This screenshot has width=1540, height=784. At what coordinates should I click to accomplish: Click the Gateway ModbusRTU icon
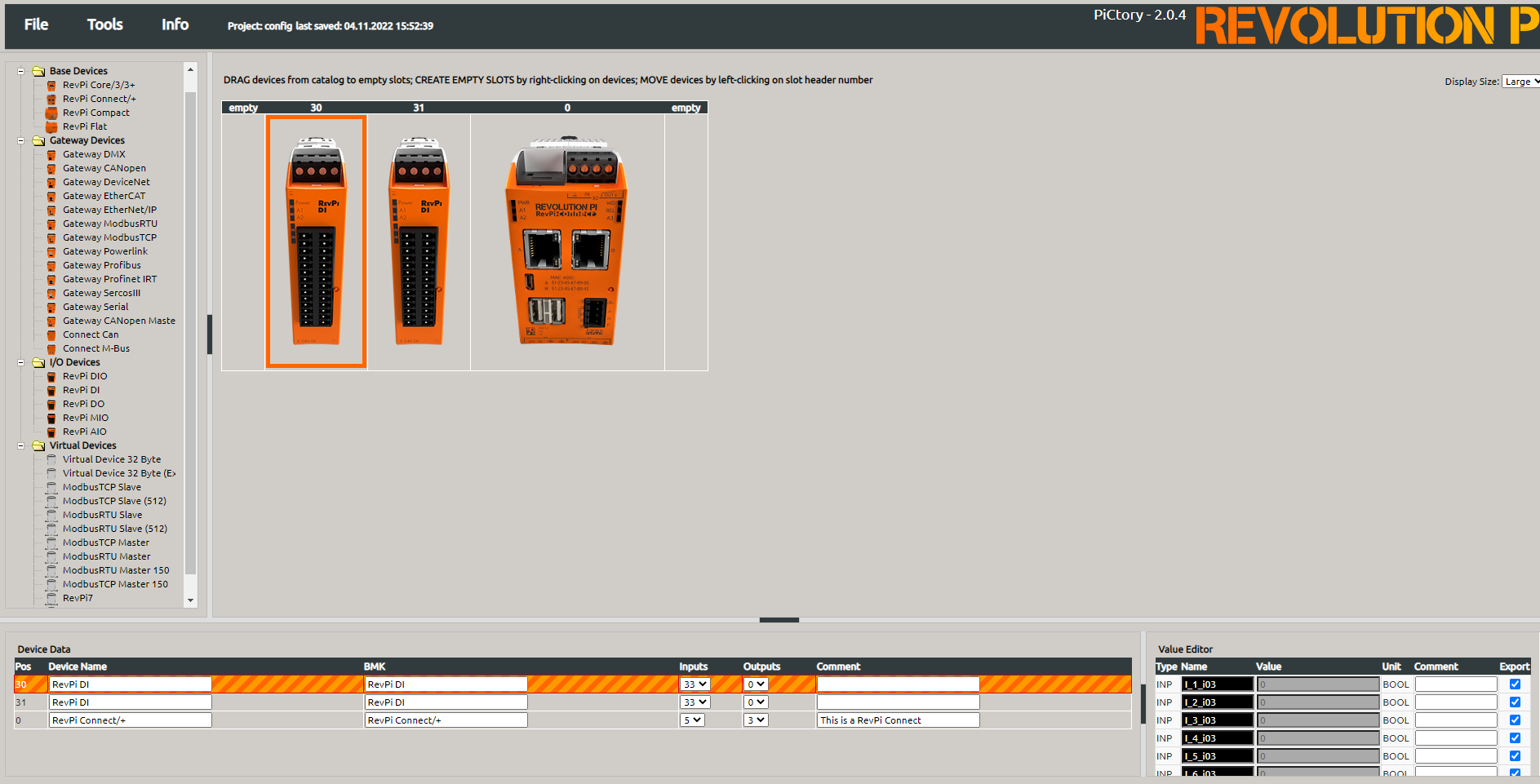pos(51,224)
